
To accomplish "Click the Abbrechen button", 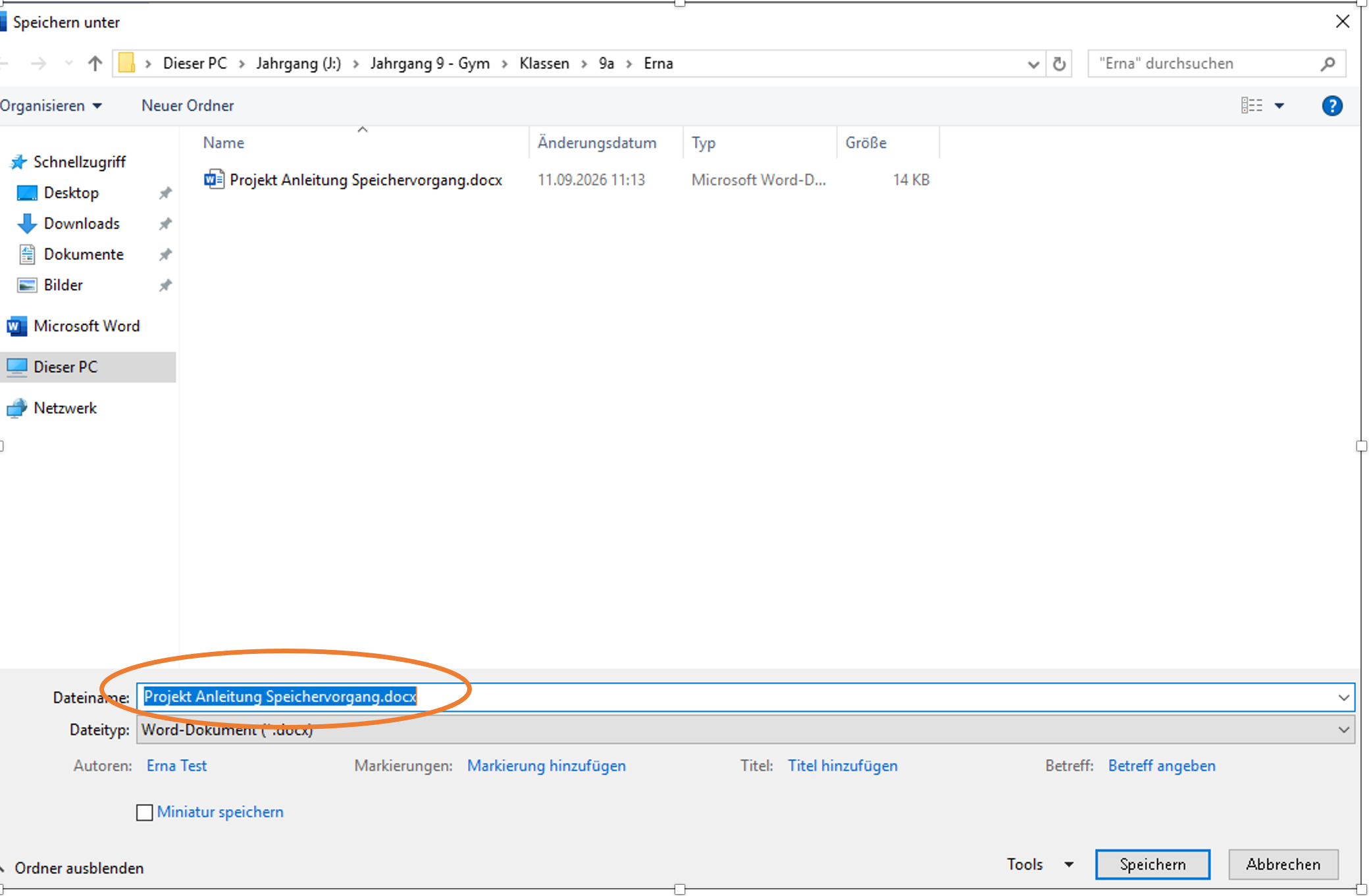I will point(1283,864).
